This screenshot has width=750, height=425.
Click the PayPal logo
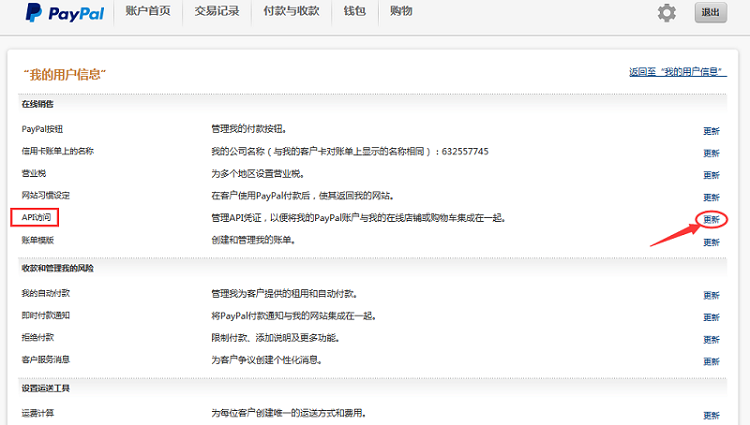coord(65,12)
